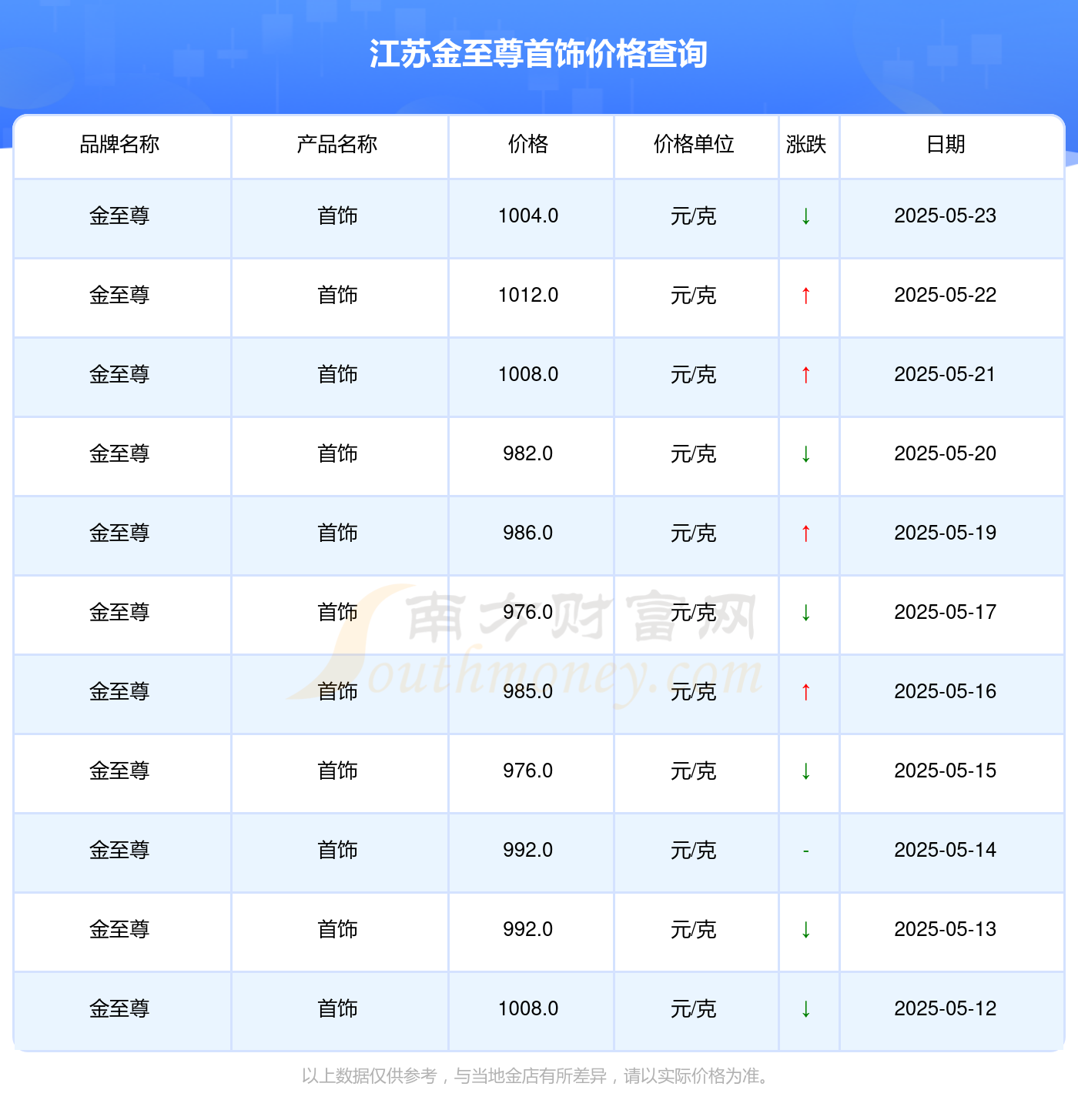Image resolution: width=1078 pixels, height=1120 pixels.
Task: Click 首饰 product in the 2025-05-13 row
Action: point(337,930)
